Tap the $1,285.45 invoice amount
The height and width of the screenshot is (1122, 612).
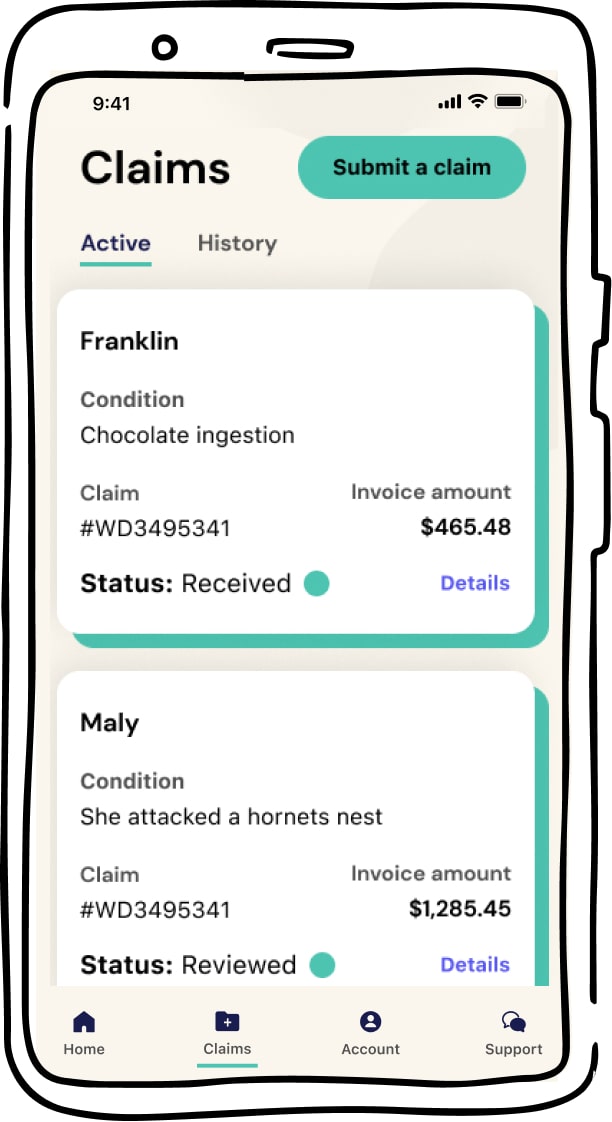point(460,909)
